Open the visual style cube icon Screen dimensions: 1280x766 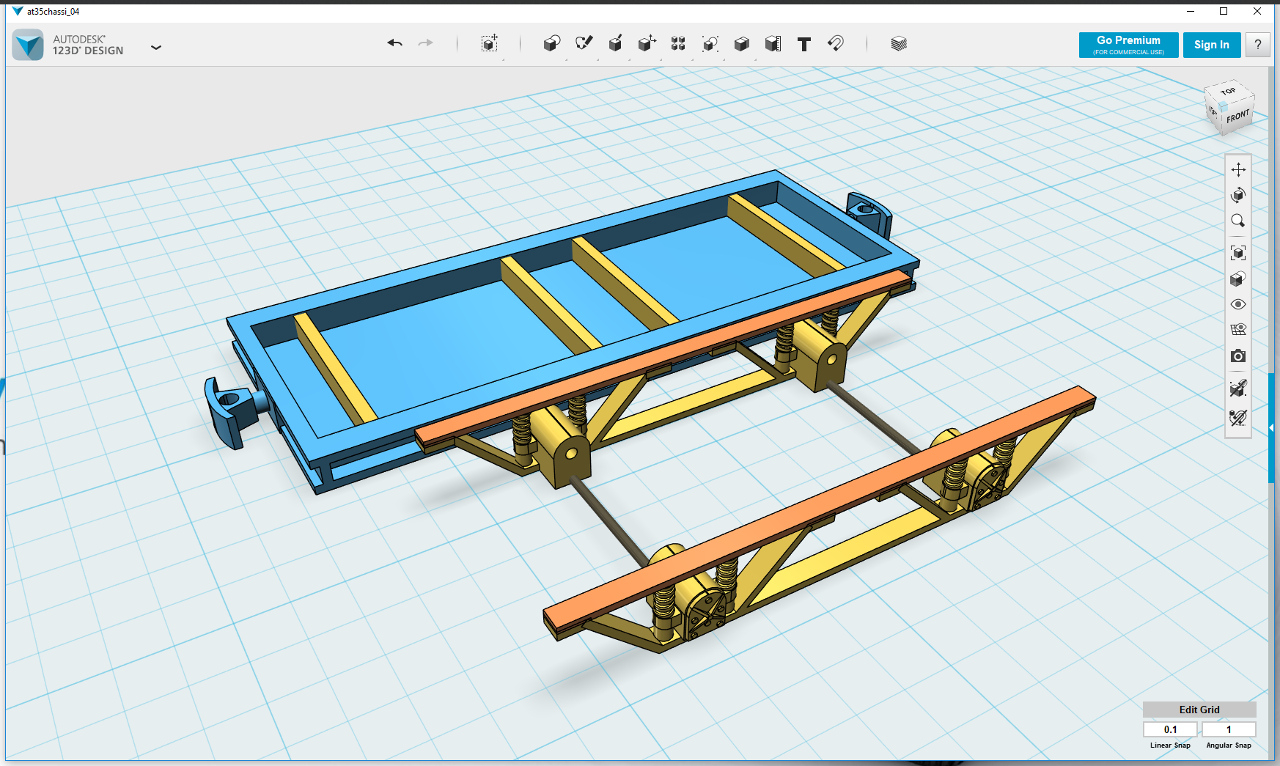(1238, 279)
